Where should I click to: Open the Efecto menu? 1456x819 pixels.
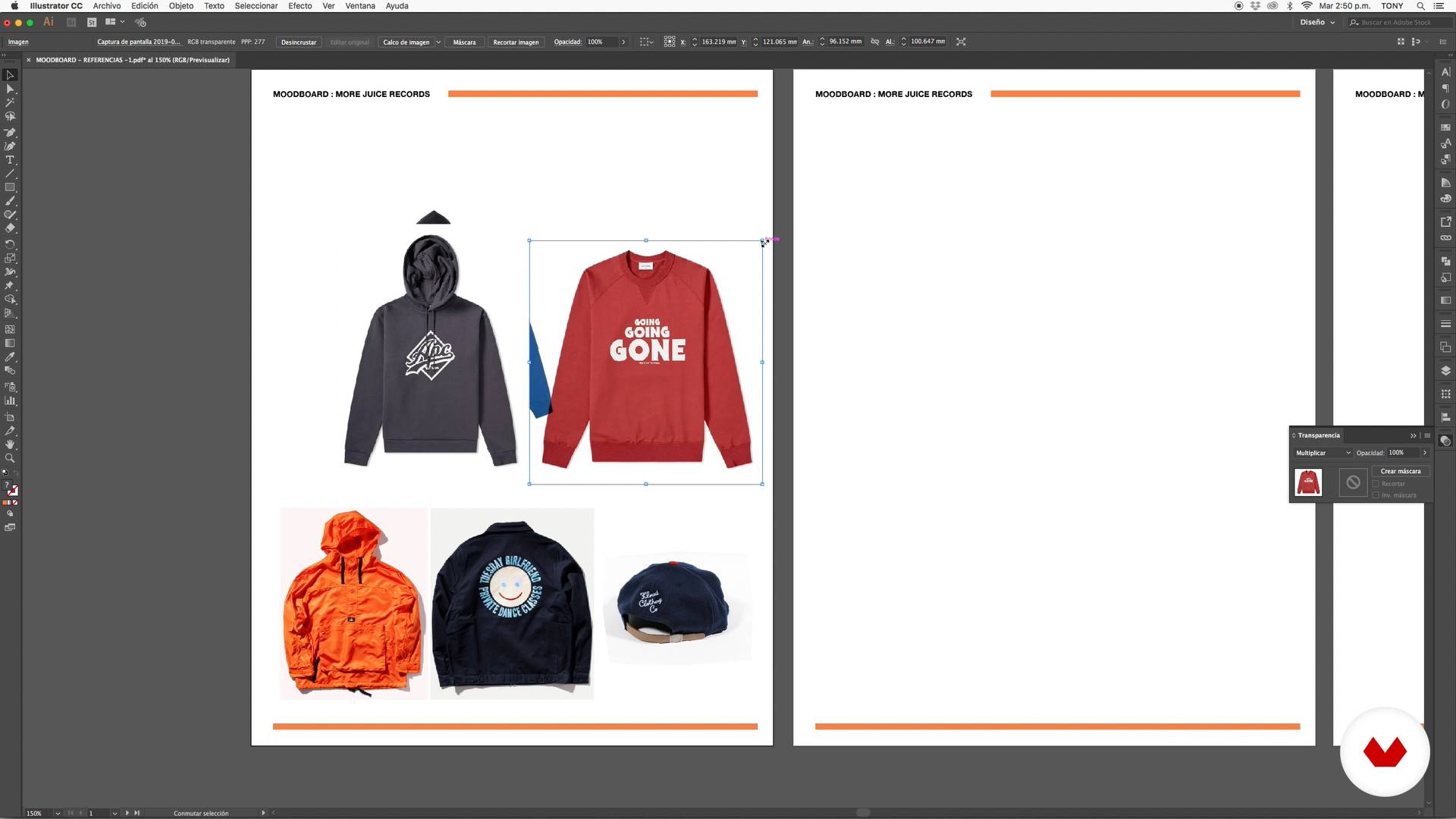click(300, 5)
